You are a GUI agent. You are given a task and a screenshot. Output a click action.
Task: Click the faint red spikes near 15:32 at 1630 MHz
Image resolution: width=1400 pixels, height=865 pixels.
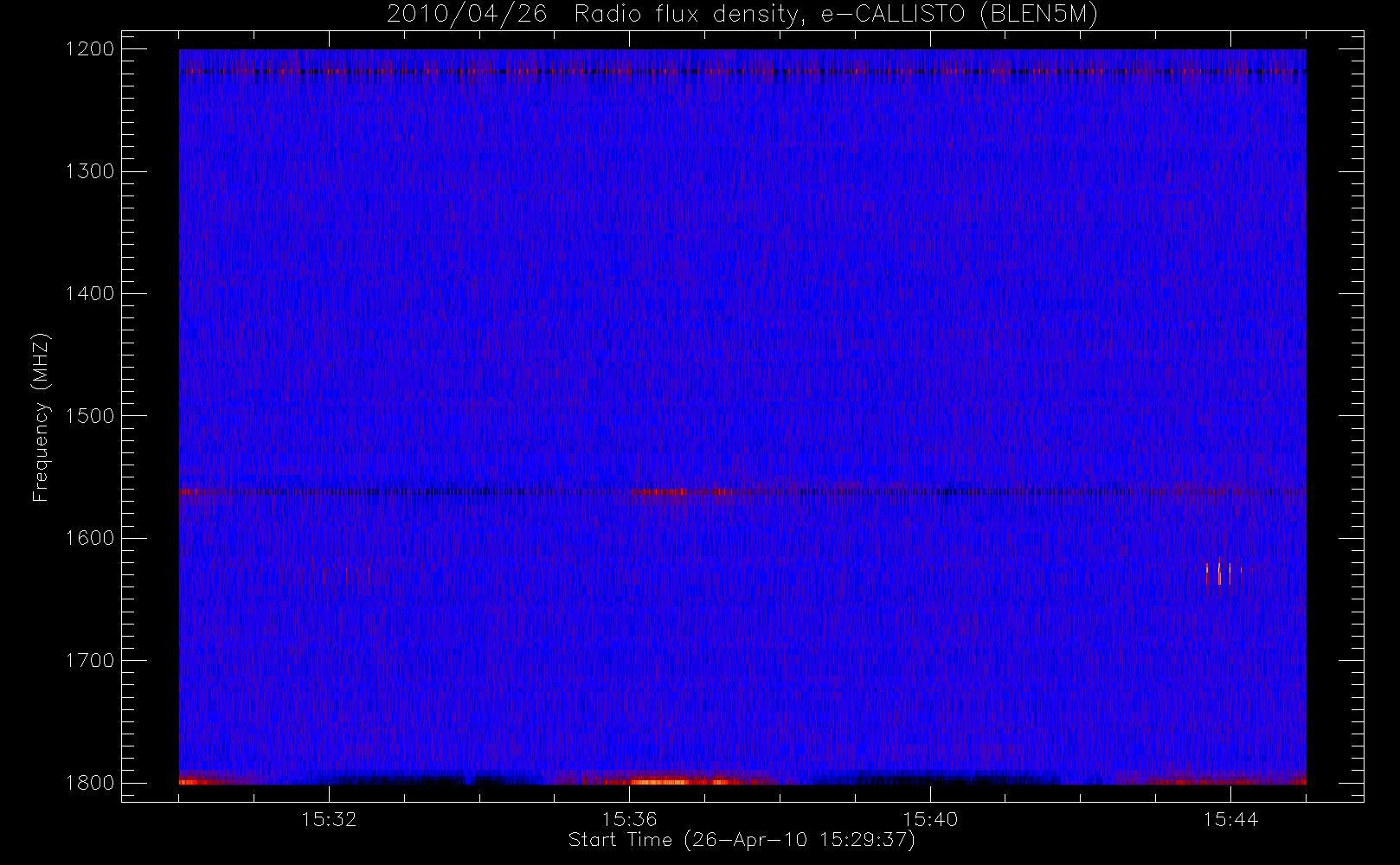[x=346, y=573]
